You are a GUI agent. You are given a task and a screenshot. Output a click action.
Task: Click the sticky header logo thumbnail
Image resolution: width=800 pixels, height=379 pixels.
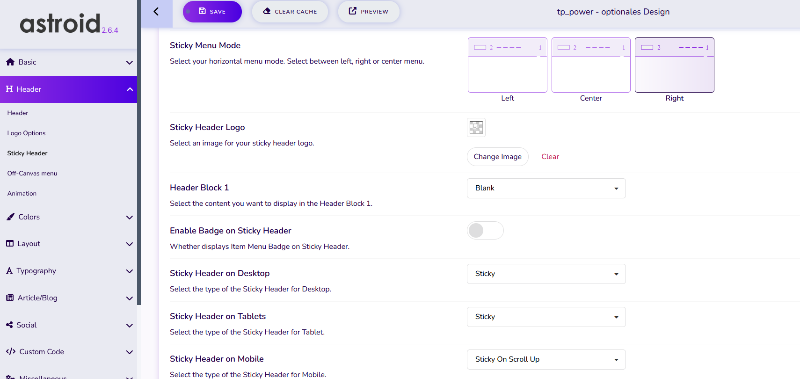[477, 128]
